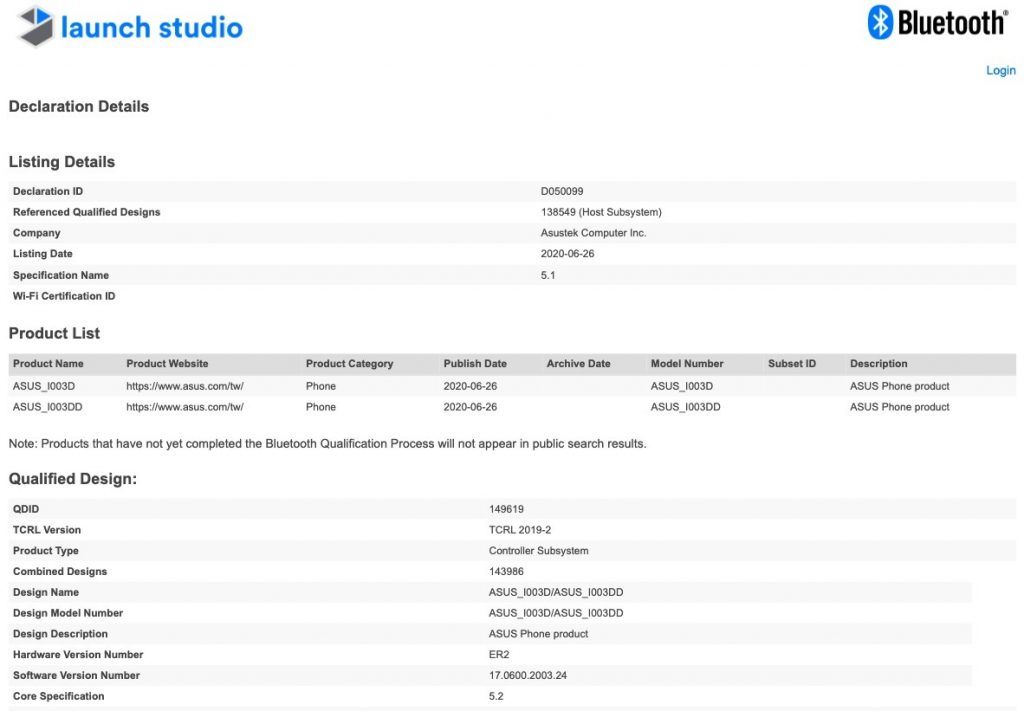Click the launch studio wordmark text
The height and width of the screenshot is (711, 1024).
pos(152,27)
